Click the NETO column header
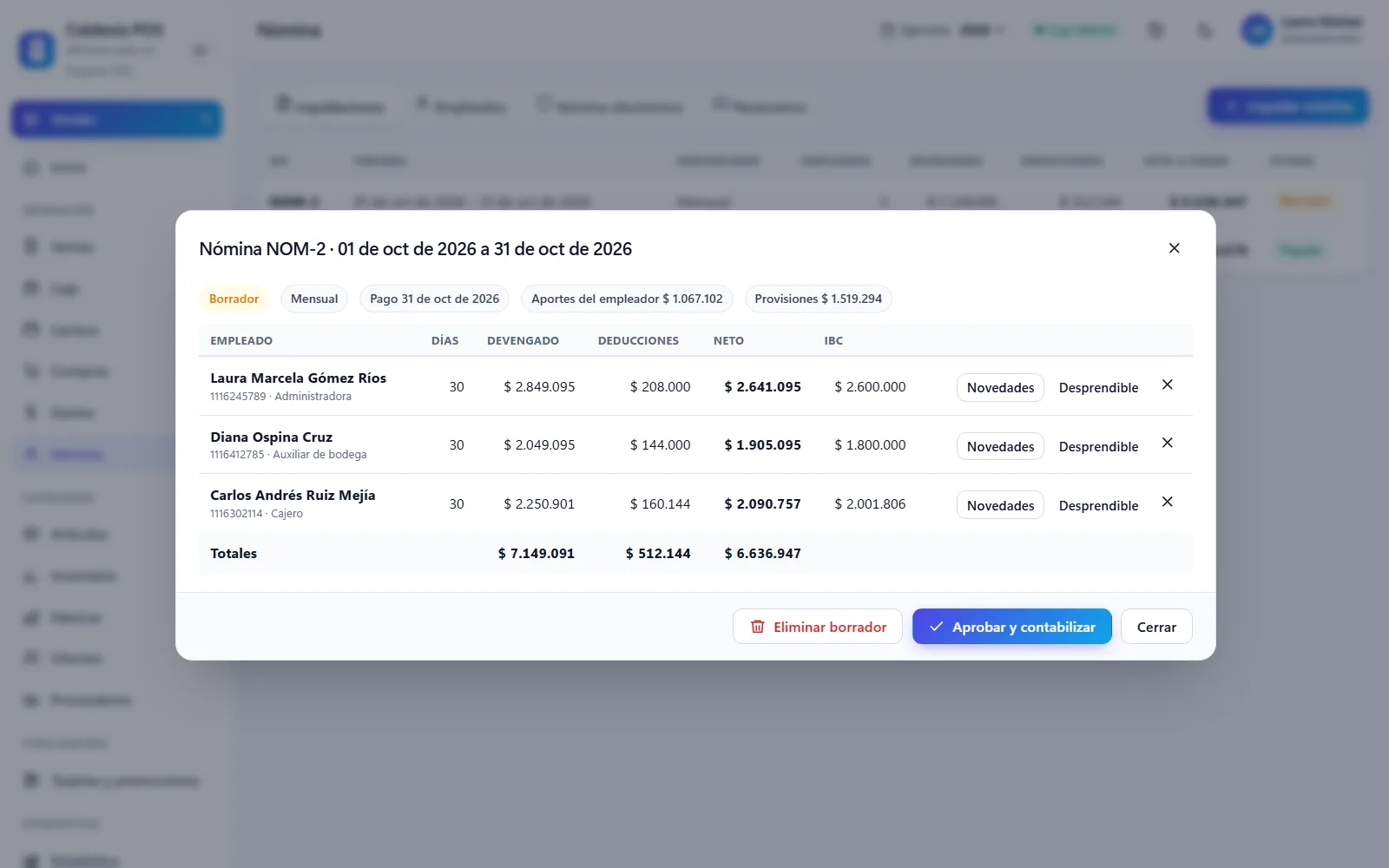 pyautogui.click(x=728, y=340)
